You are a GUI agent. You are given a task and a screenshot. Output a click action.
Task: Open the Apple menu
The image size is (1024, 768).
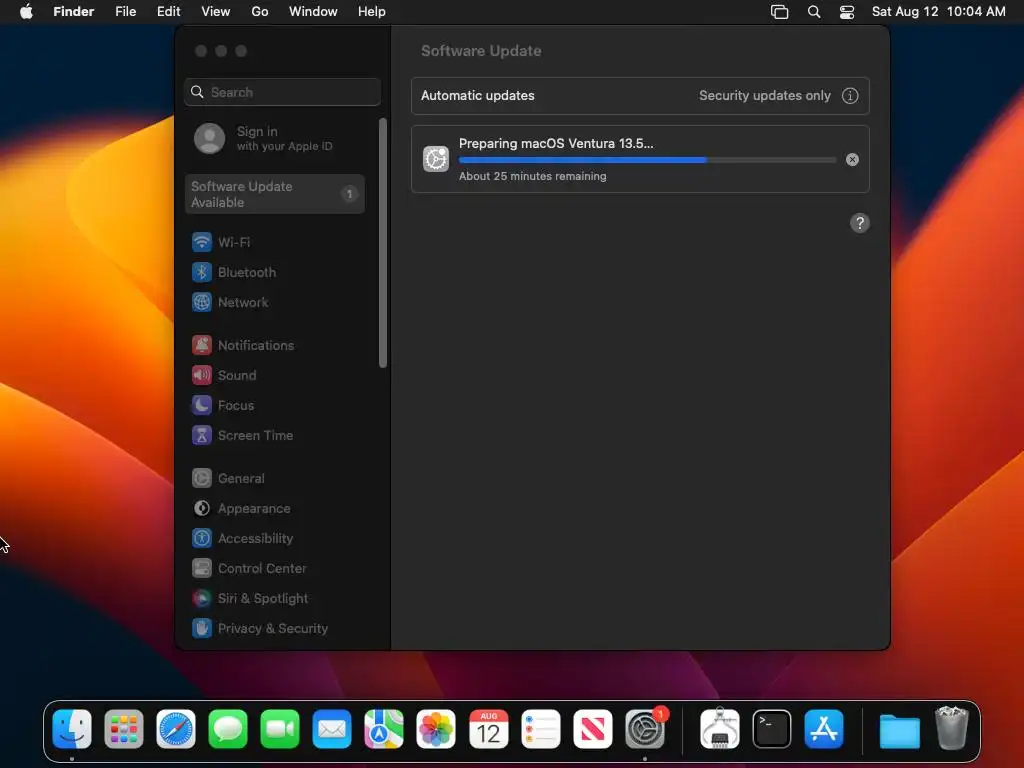pos(26,12)
